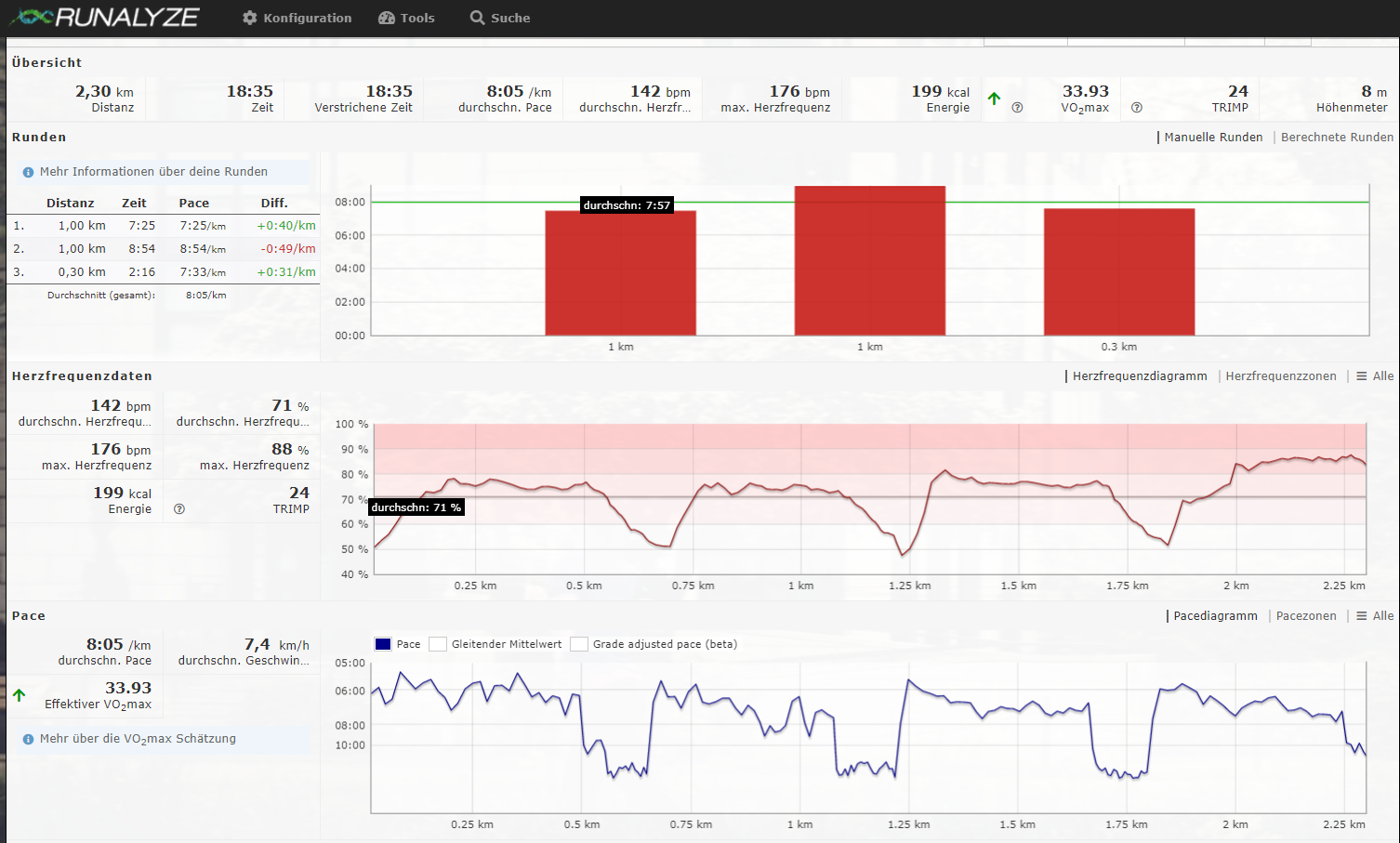Viewport: 1400px width, 843px height.
Task: Click the magnifier icon beside Suche
Action: pyautogui.click(x=477, y=18)
